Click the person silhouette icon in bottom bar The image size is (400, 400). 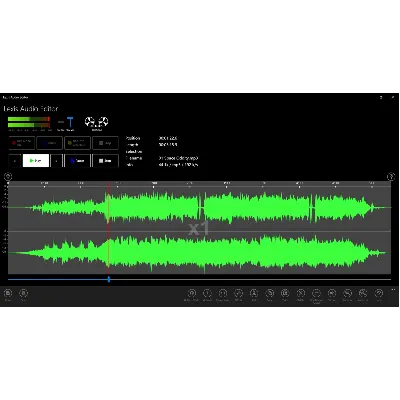254,293
